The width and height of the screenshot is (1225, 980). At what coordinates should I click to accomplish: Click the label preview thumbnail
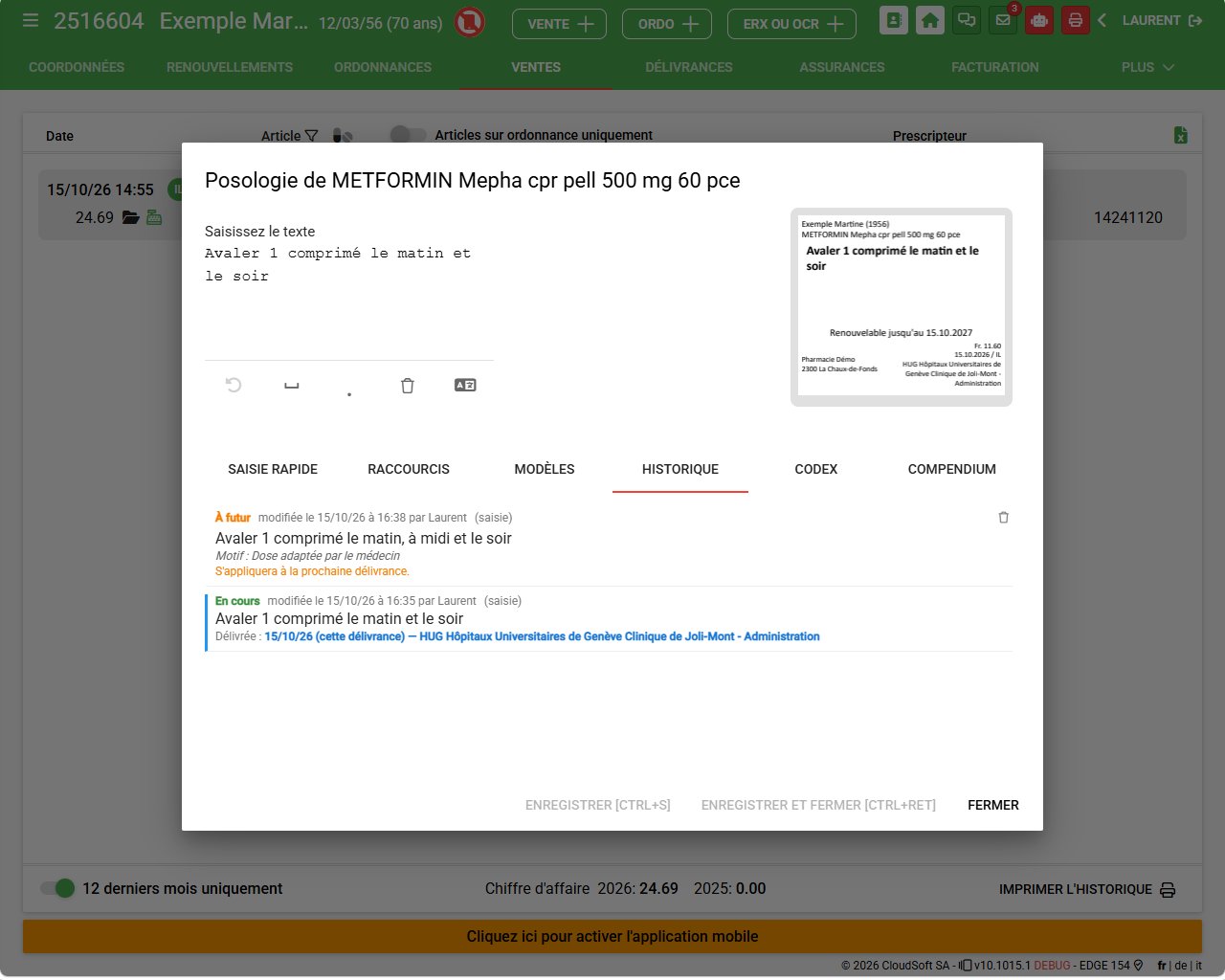pos(902,306)
